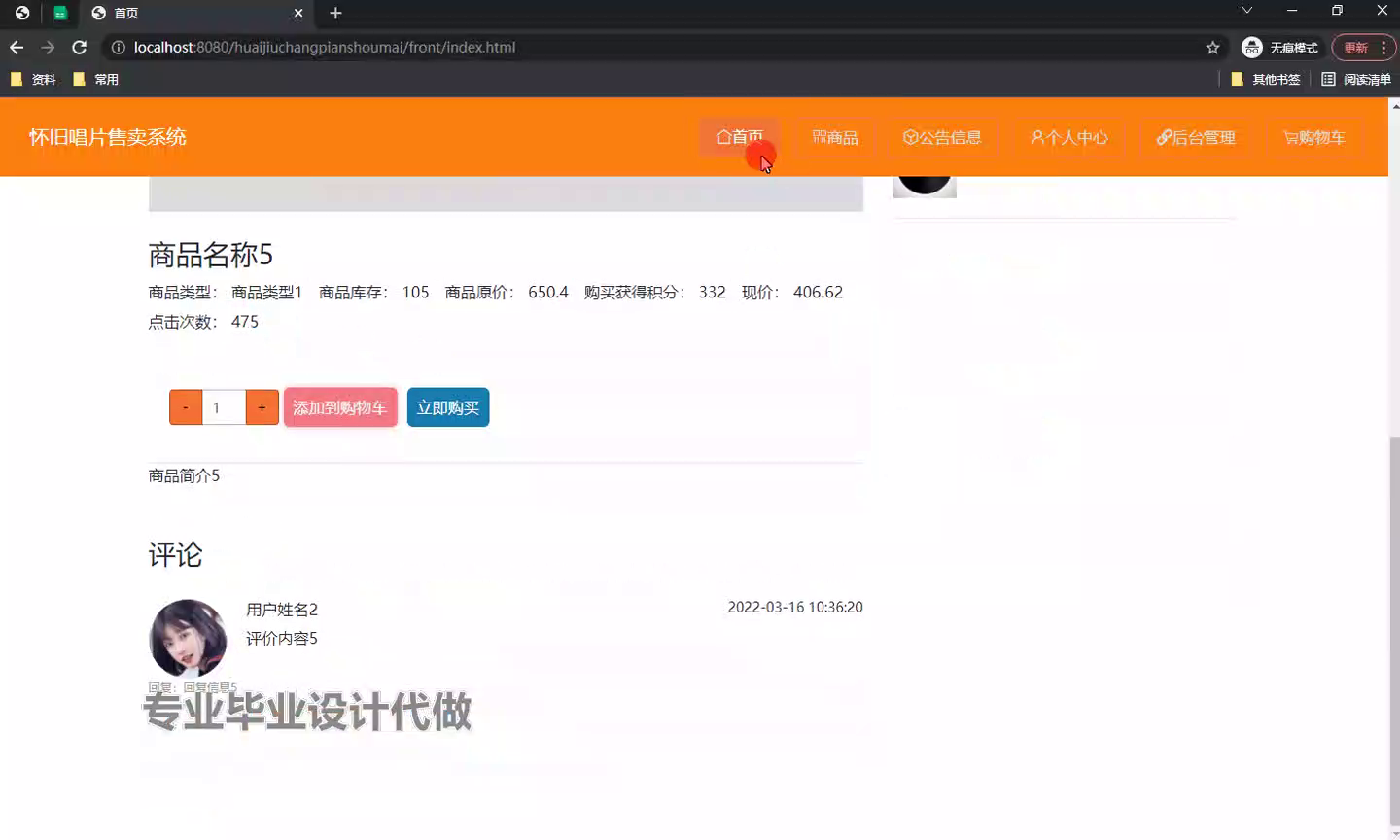Close the 首页 browser tab

[298, 13]
